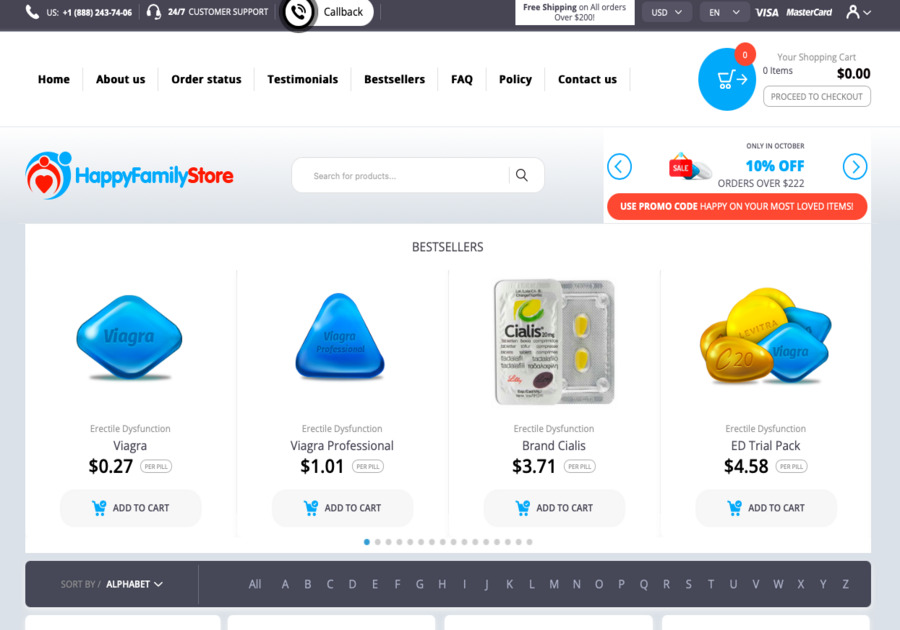Go to the FAQ page
This screenshot has width=900, height=630.
(461, 79)
